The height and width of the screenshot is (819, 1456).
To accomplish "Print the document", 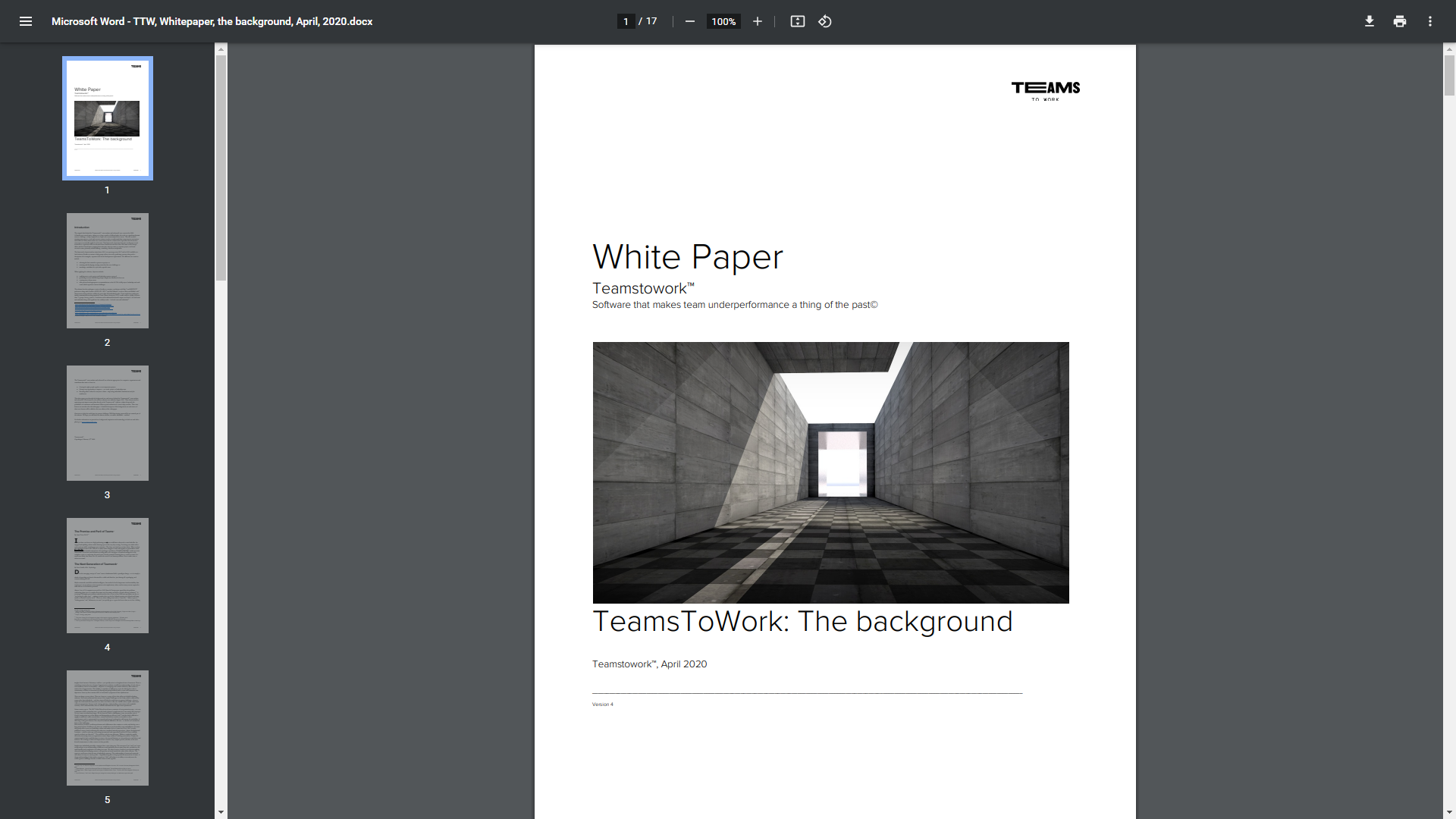I will click(1399, 21).
